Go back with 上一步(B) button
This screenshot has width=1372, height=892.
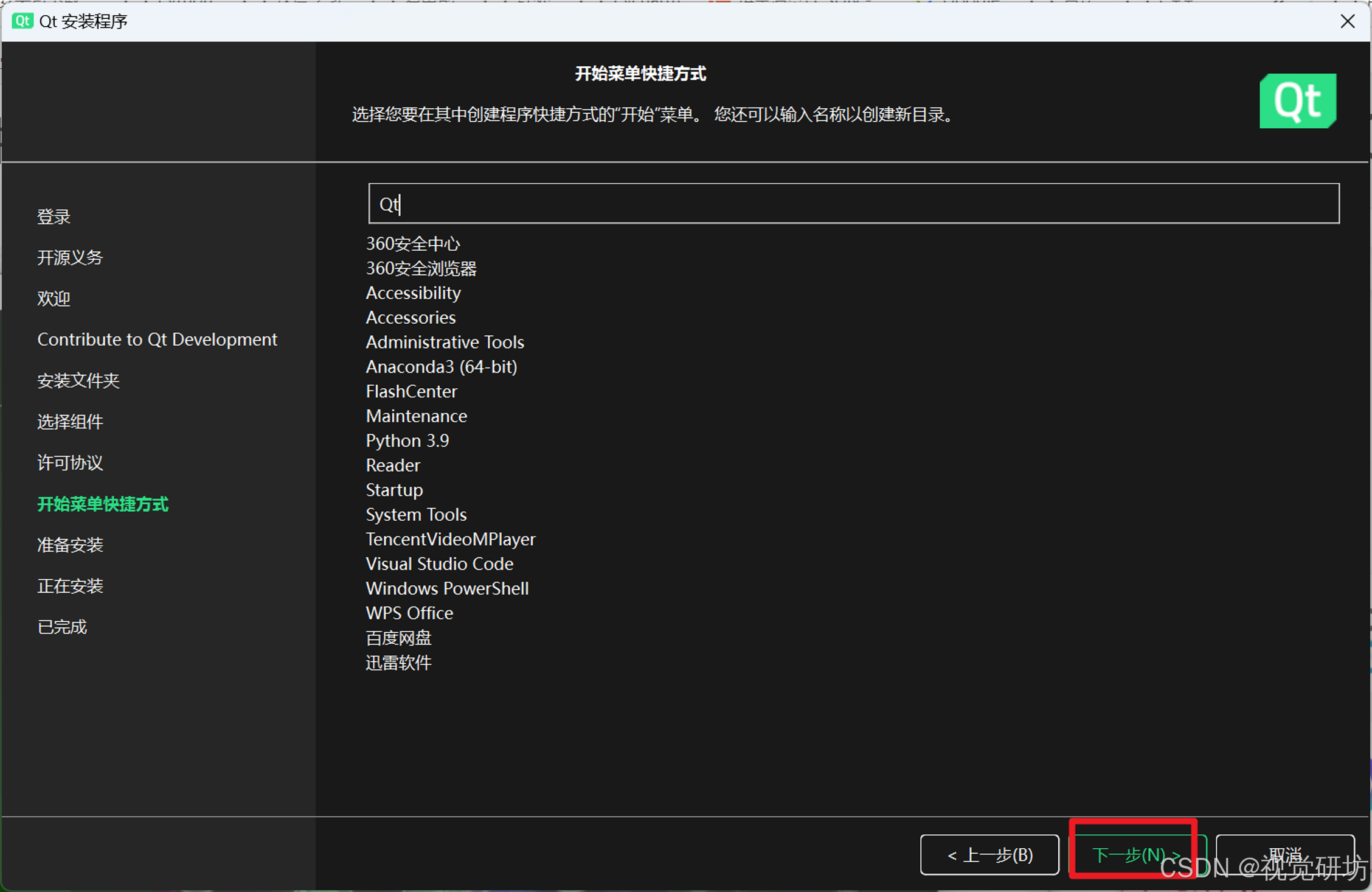tap(989, 854)
